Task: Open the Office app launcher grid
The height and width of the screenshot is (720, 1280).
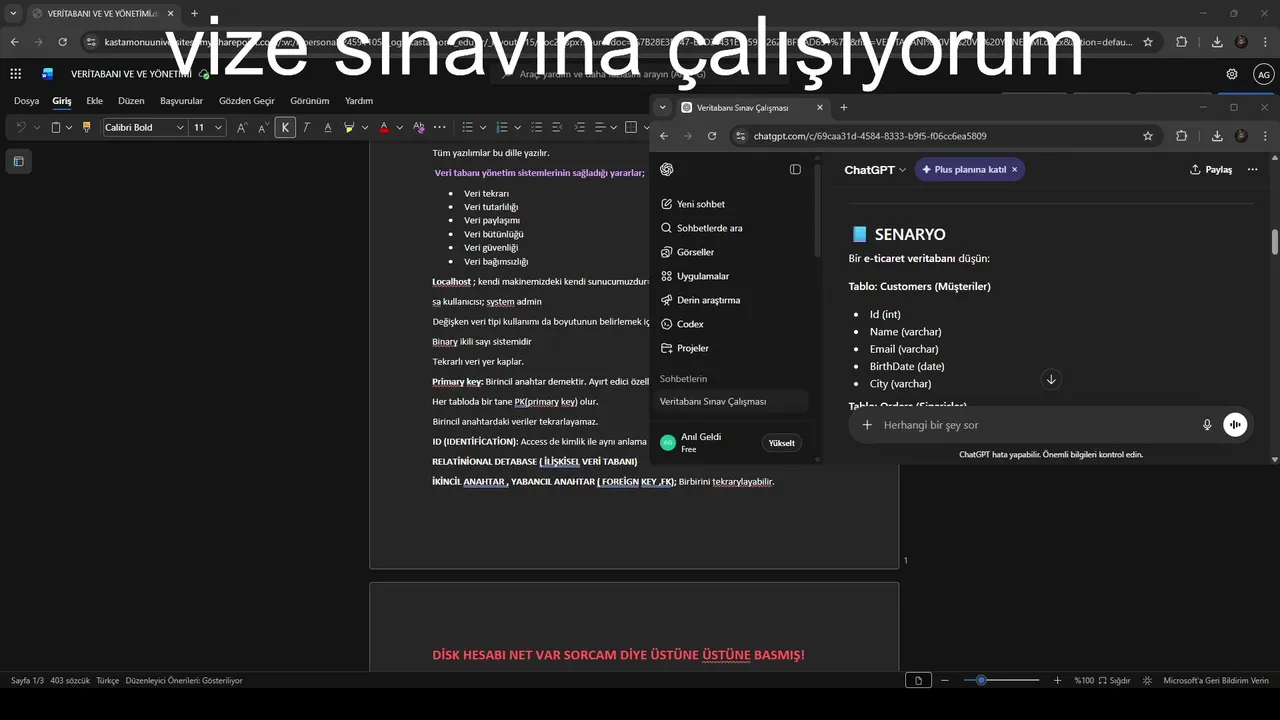Action: click(x=15, y=74)
